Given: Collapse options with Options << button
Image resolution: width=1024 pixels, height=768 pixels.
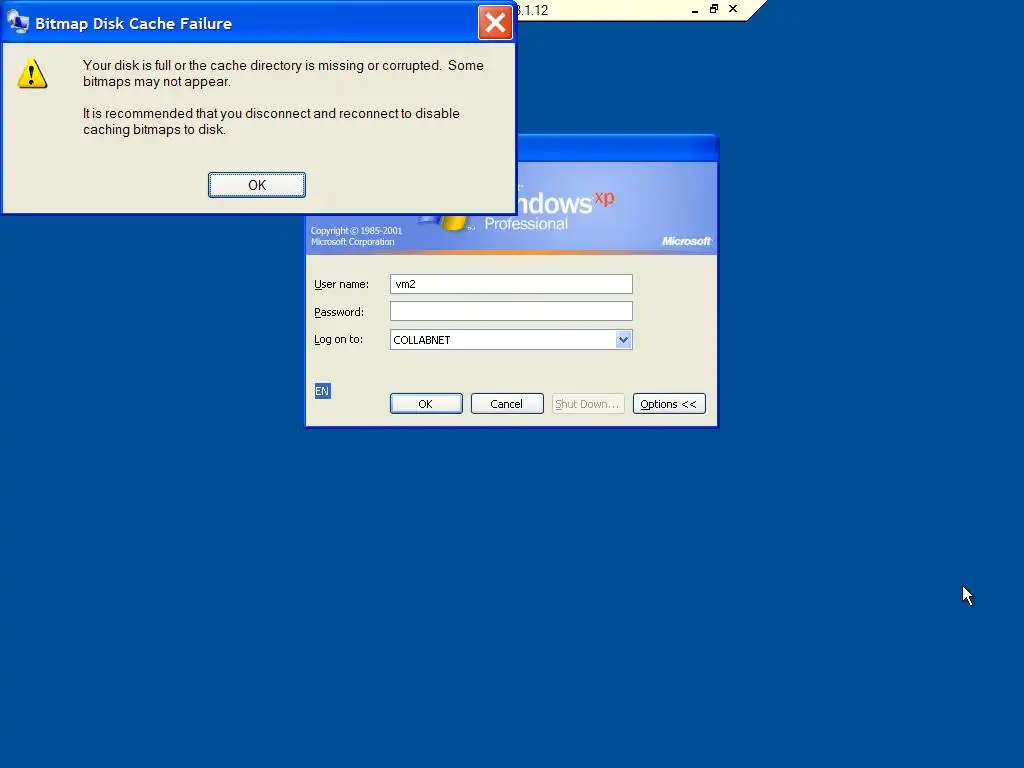Looking at the screenshot, I should click(669, 404).
